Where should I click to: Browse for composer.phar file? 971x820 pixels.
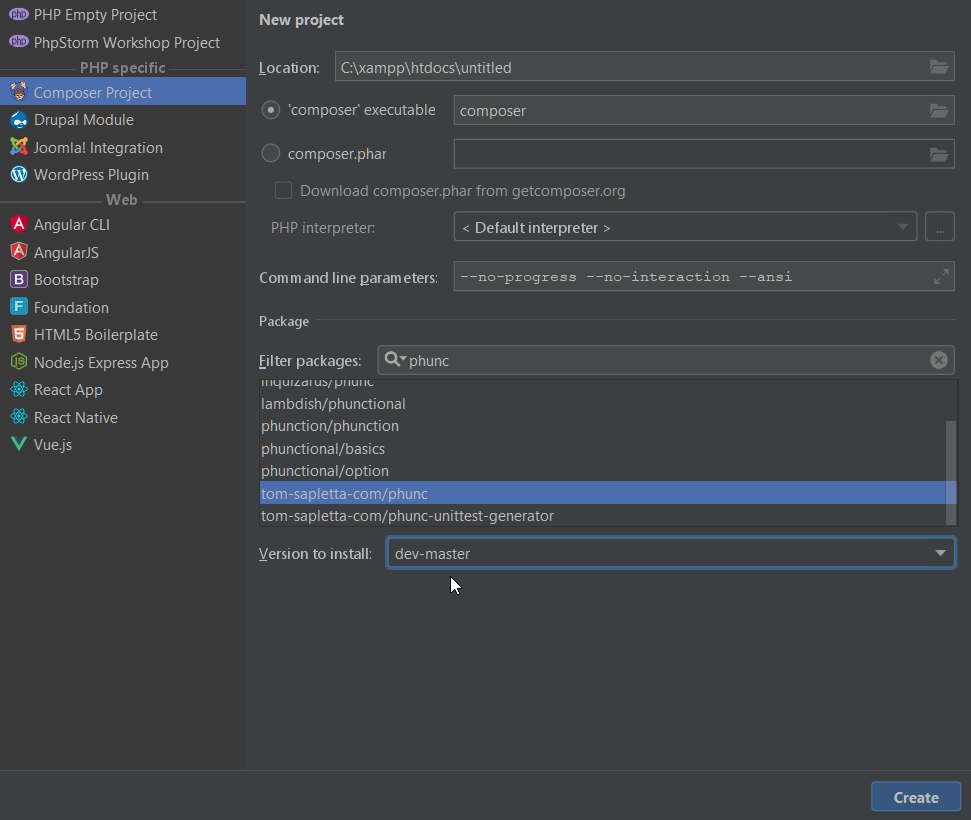939,154
